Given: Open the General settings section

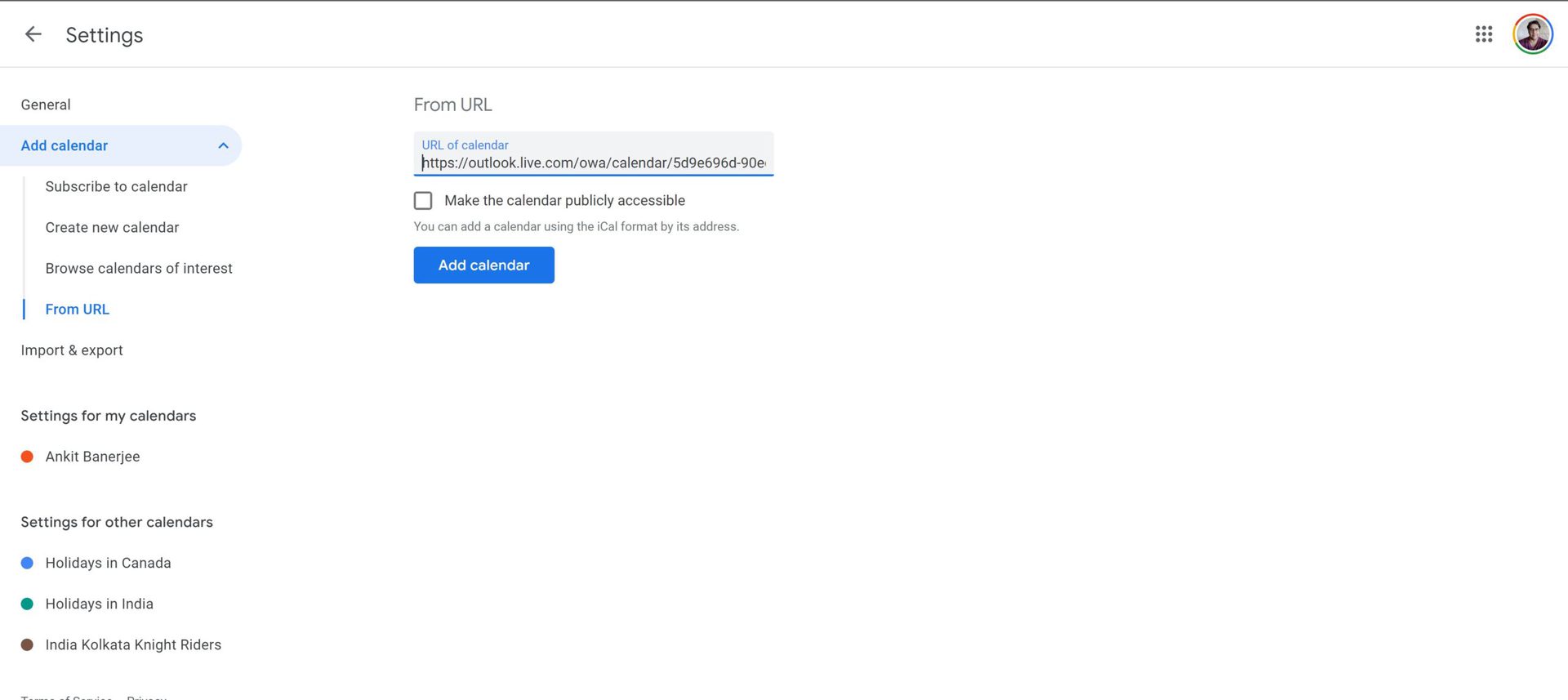Looking at the screenshot, I should (46, 105).
